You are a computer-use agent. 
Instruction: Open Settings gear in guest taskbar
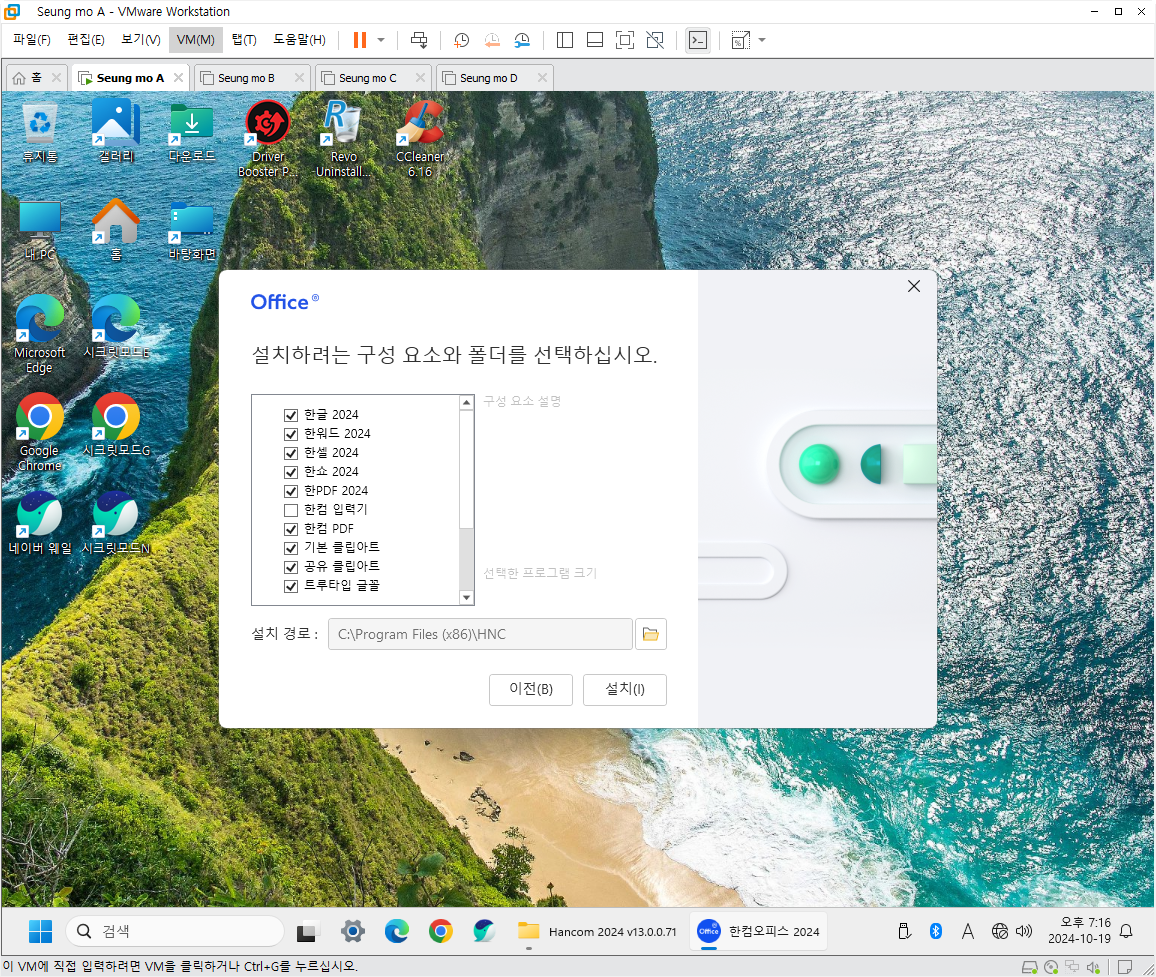coord(353,931)
